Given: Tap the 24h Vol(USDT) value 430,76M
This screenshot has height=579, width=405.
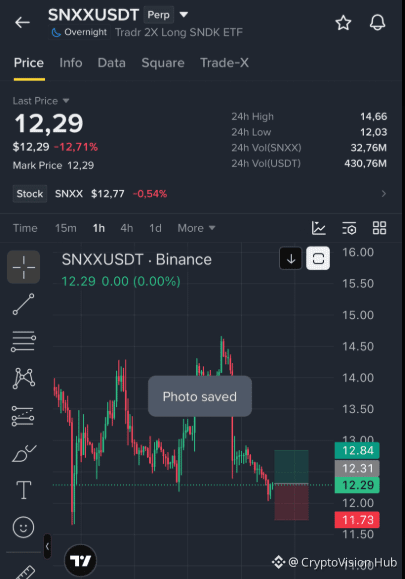Looking at the screenshot, I should pos(365,163).
